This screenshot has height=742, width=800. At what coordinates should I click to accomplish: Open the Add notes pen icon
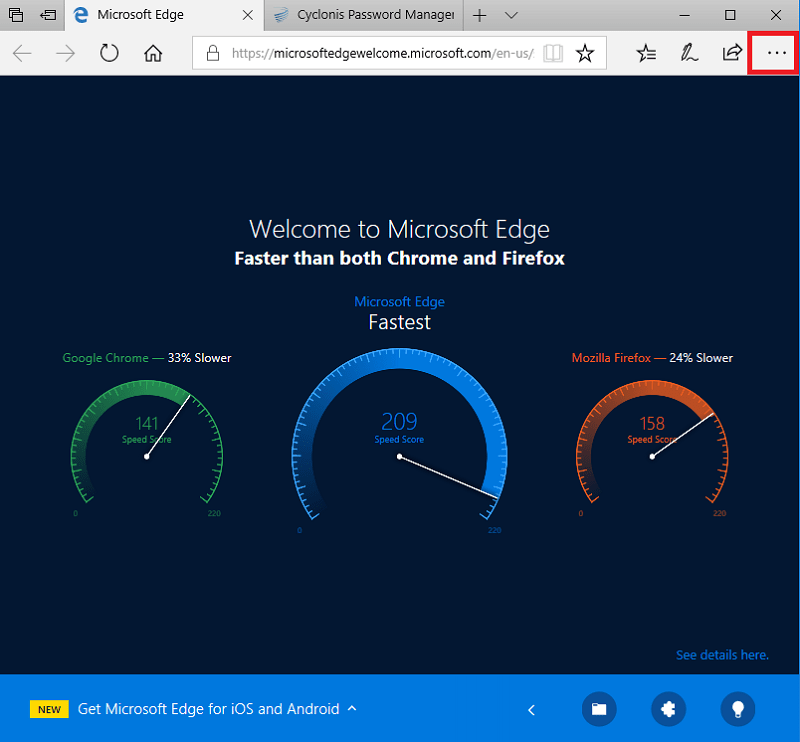tap(689, 53)
